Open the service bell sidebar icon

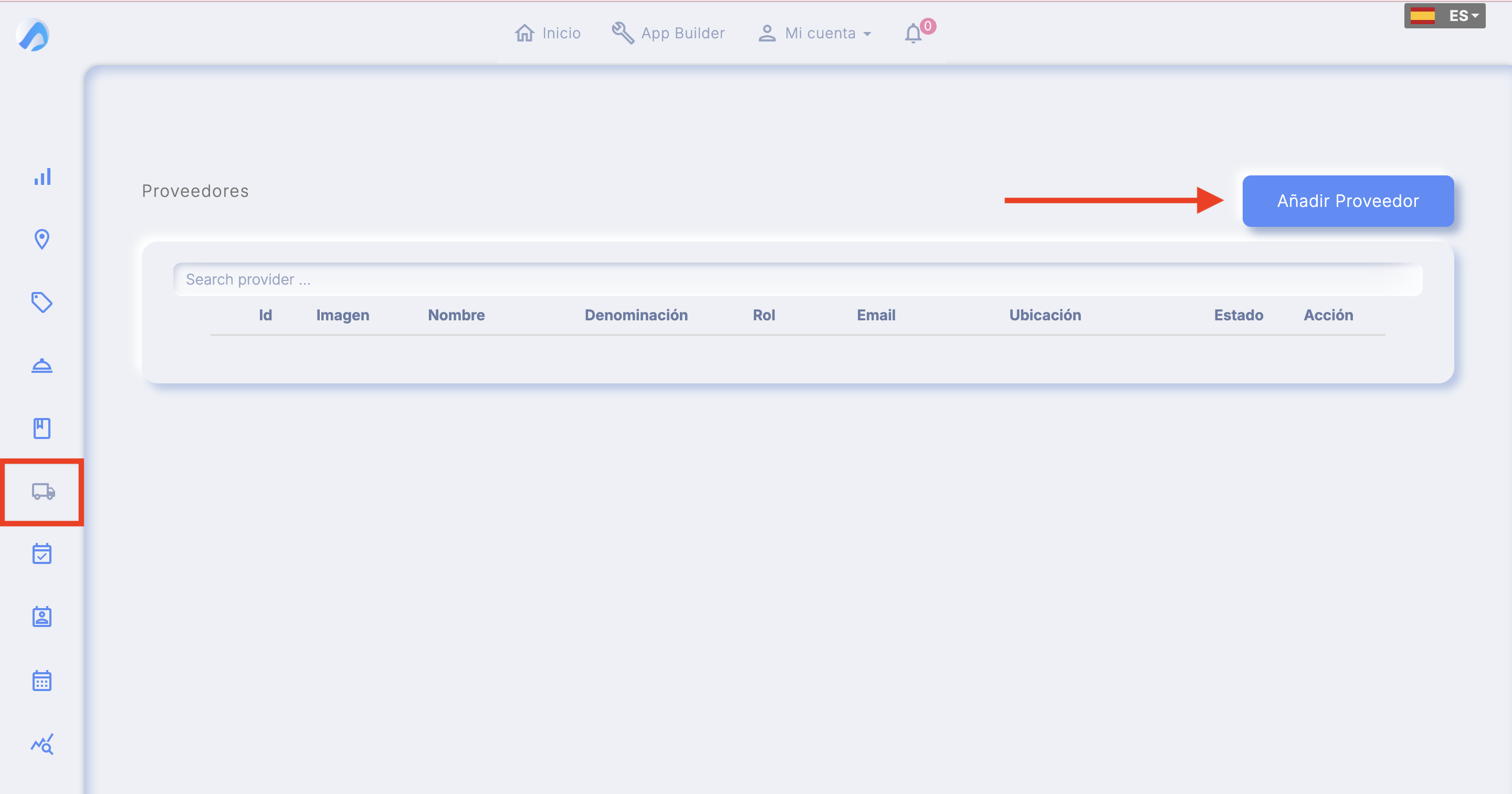(41, 365)
